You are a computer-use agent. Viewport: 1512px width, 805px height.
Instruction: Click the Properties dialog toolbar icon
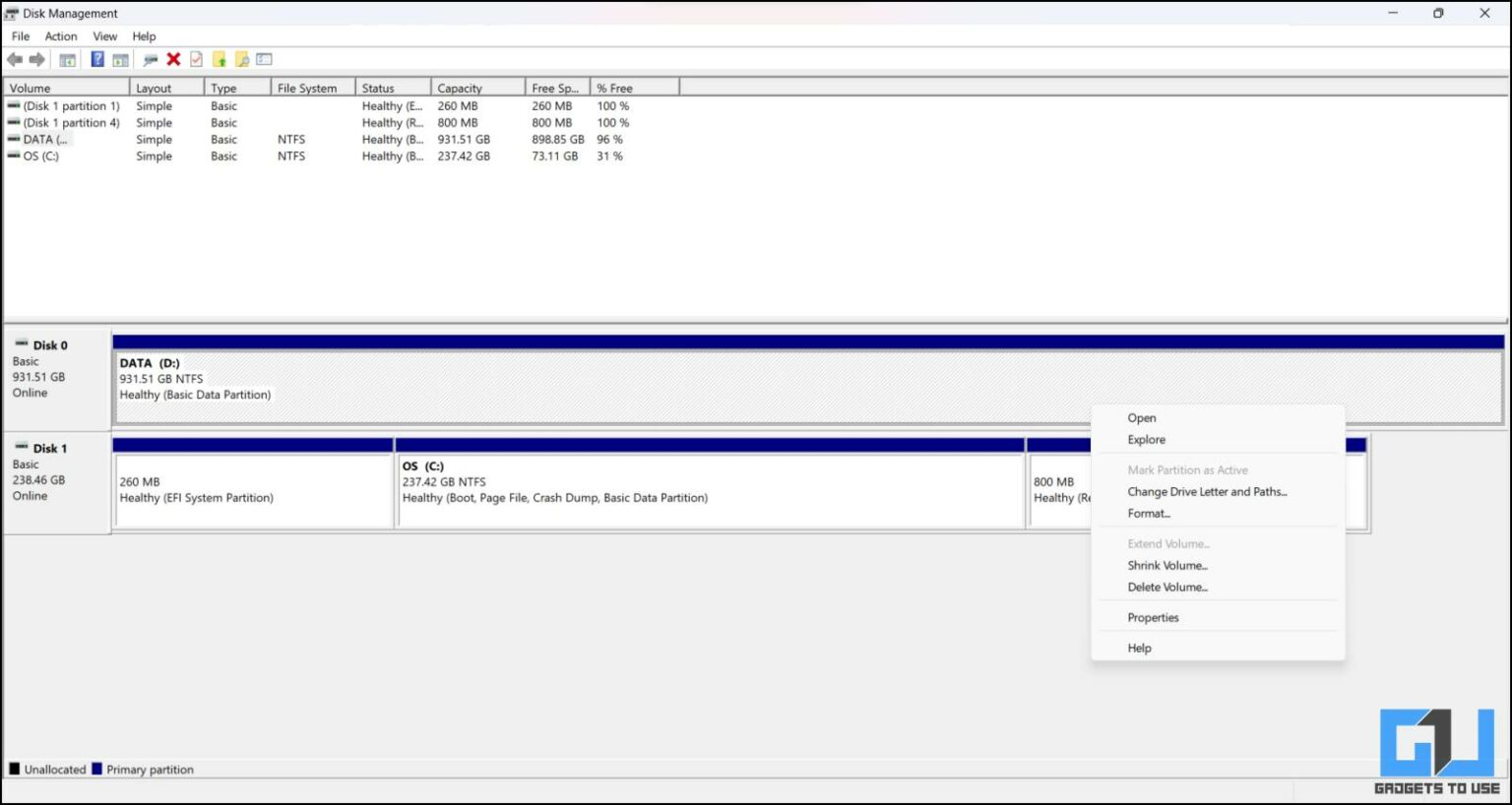[x=264, y=59]
